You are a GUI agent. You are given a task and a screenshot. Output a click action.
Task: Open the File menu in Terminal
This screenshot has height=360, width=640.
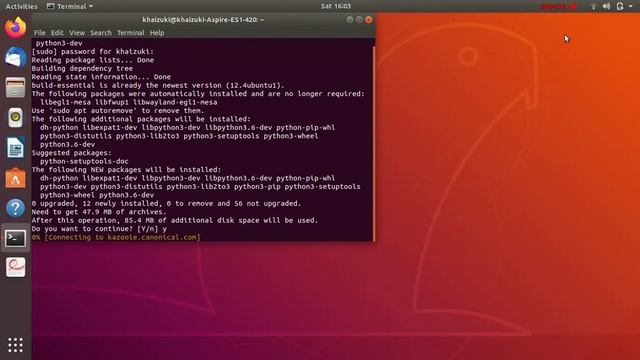[x=40, y=33]
